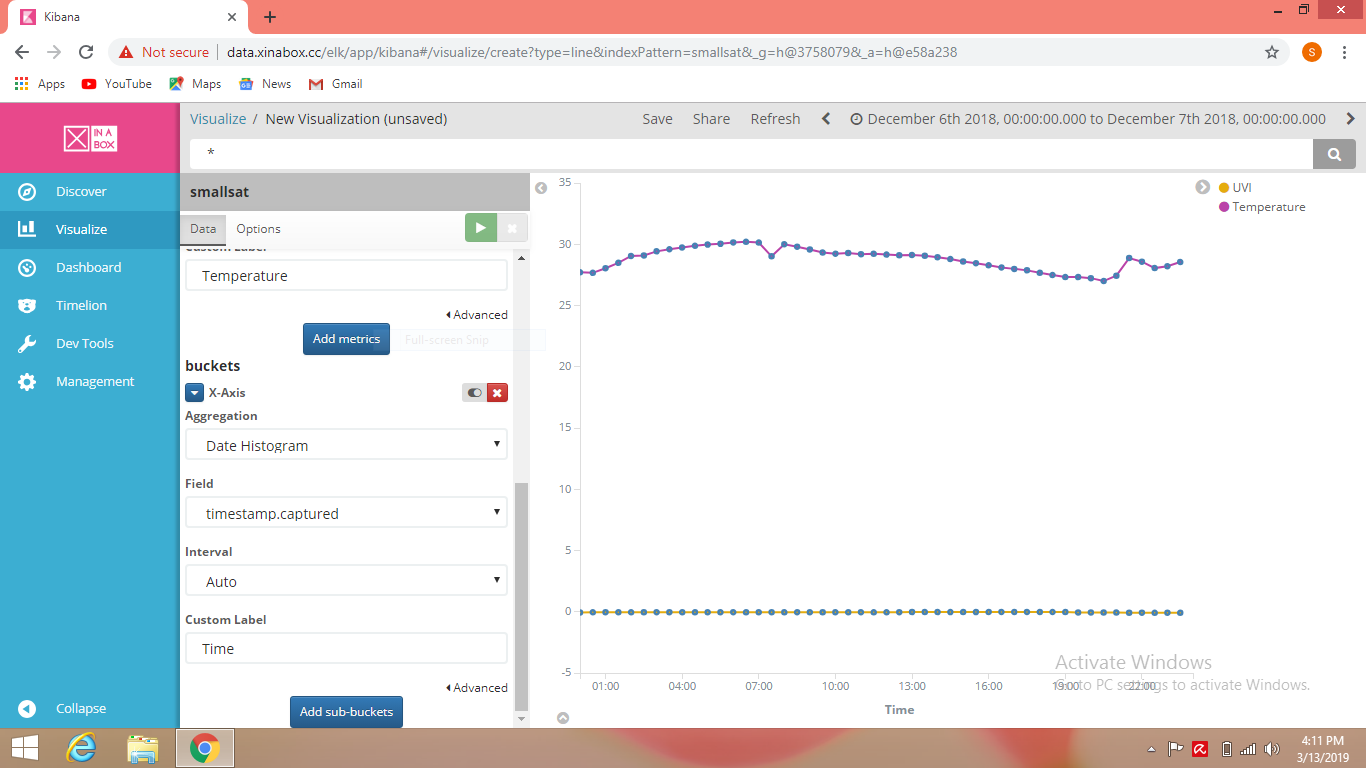Run the search with magnifier button
This screenshot has width=1366, height=768.
tap(1334, 154)
